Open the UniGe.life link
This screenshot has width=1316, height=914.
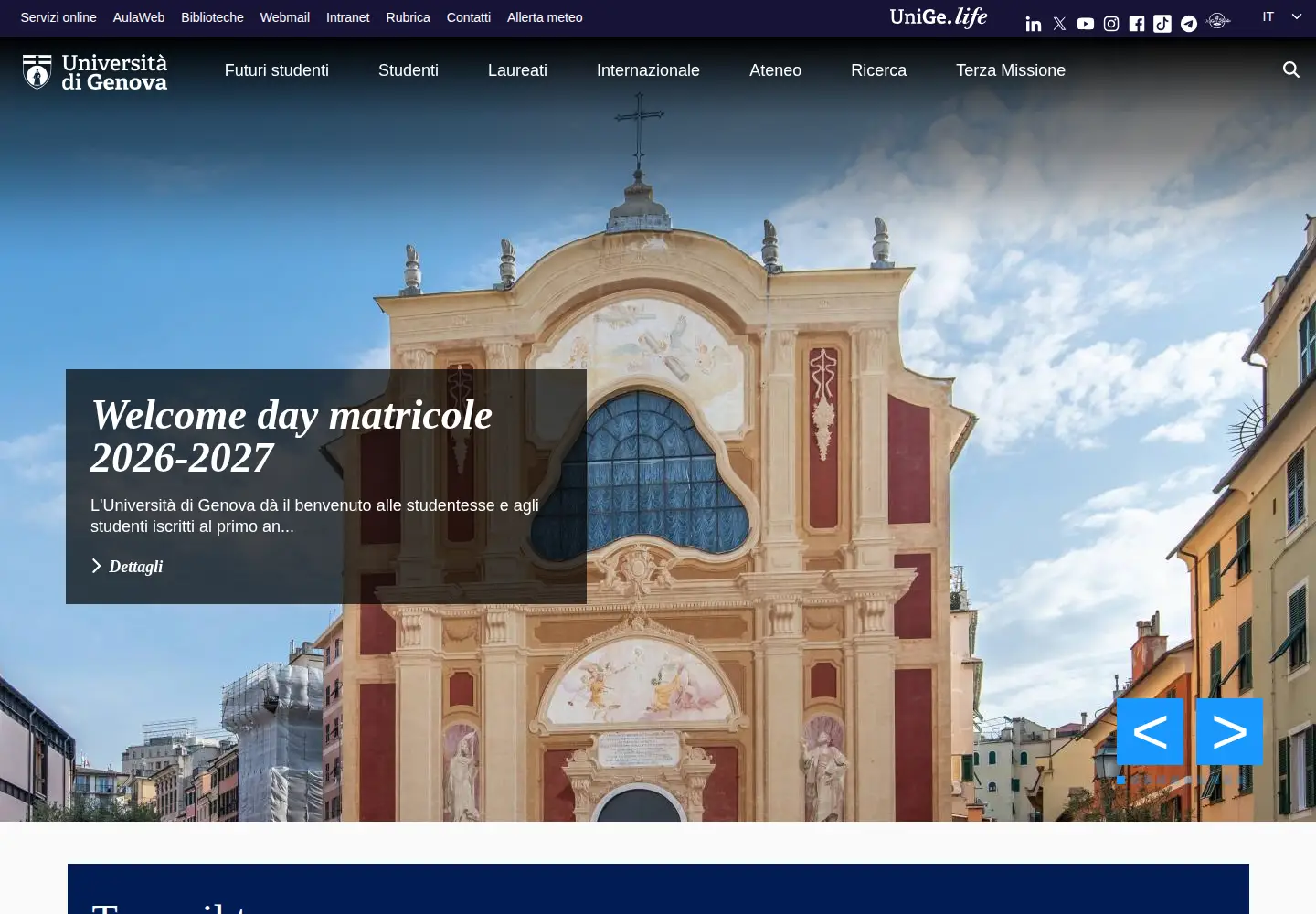(x=939, y=17)
